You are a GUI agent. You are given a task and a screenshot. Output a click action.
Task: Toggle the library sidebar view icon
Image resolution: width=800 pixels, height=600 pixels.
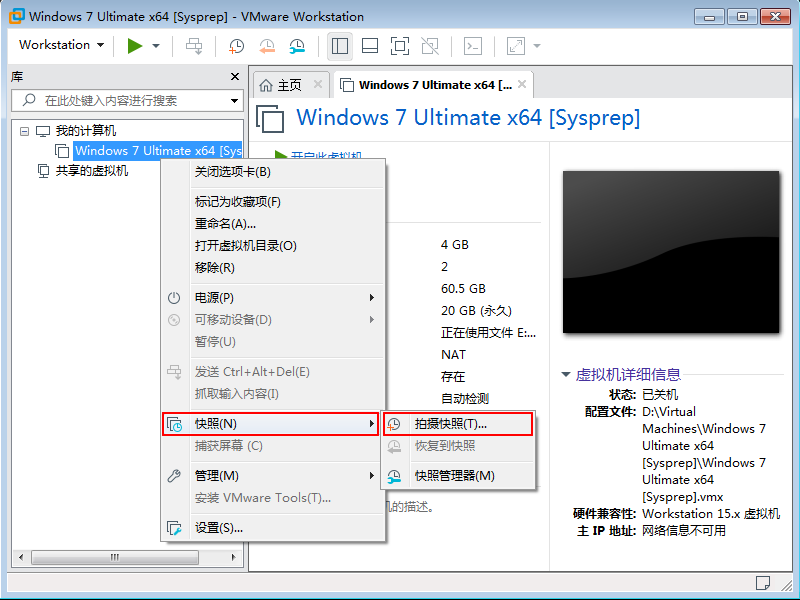[x=340, y=45]
